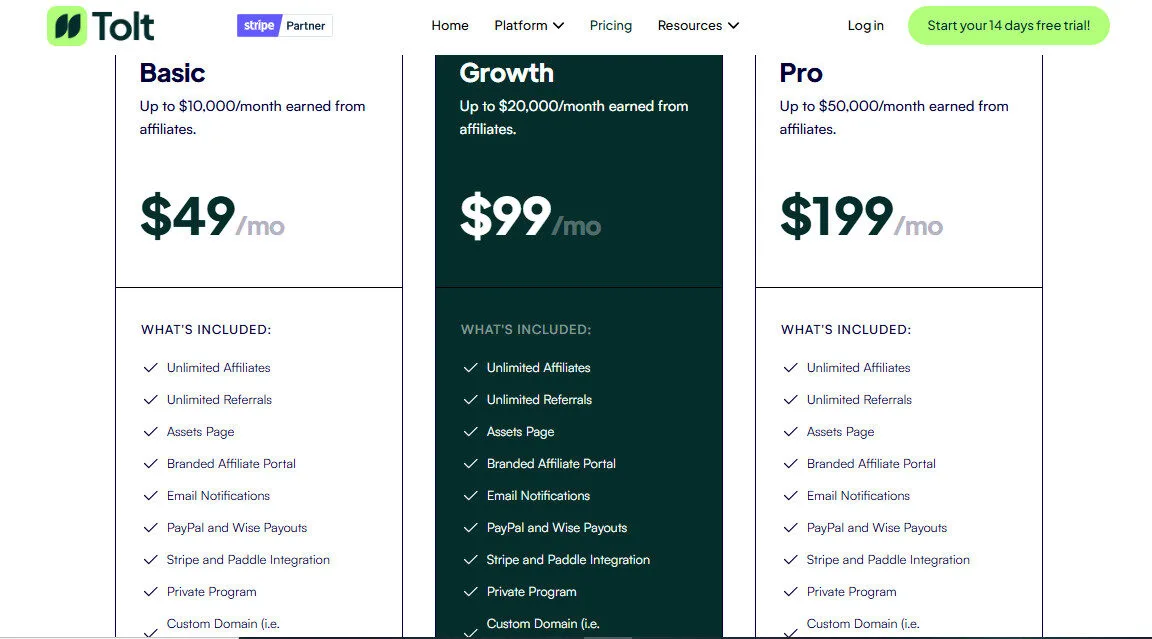The height and width of the screenshot is (639, 1152).
Task: Open the Platform chevron arrow
Action: click(559, 25)
